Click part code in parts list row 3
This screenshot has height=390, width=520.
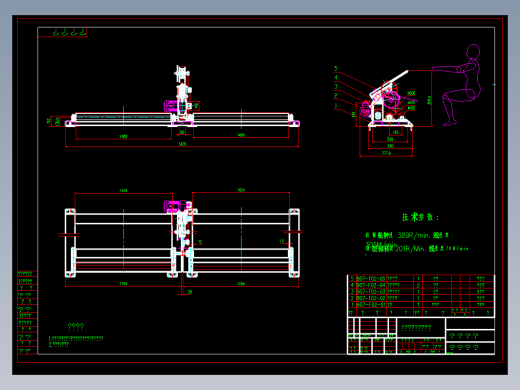pos(371,292)
